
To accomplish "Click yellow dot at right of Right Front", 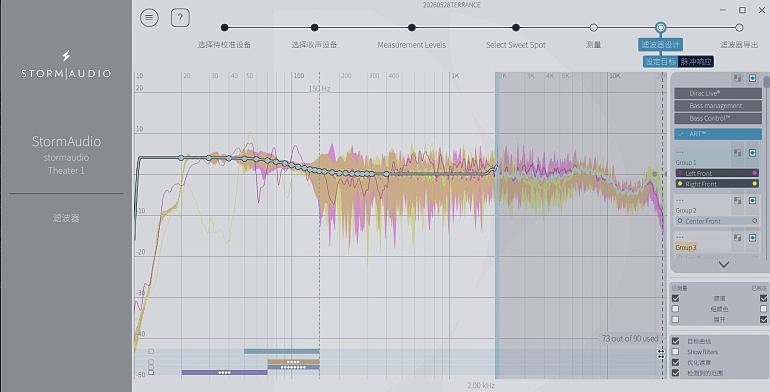I will point(755,184).
